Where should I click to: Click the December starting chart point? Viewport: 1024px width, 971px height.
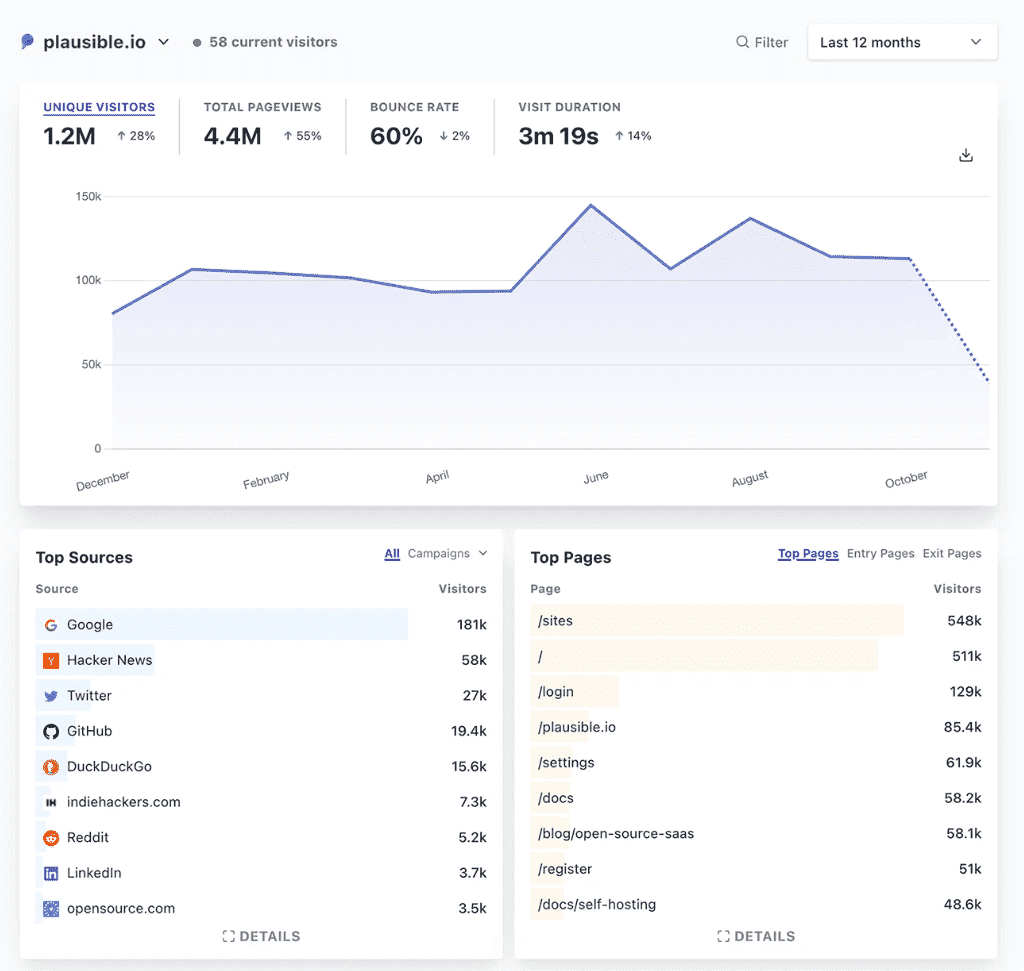pyautogui.click(x=113, y=313)
